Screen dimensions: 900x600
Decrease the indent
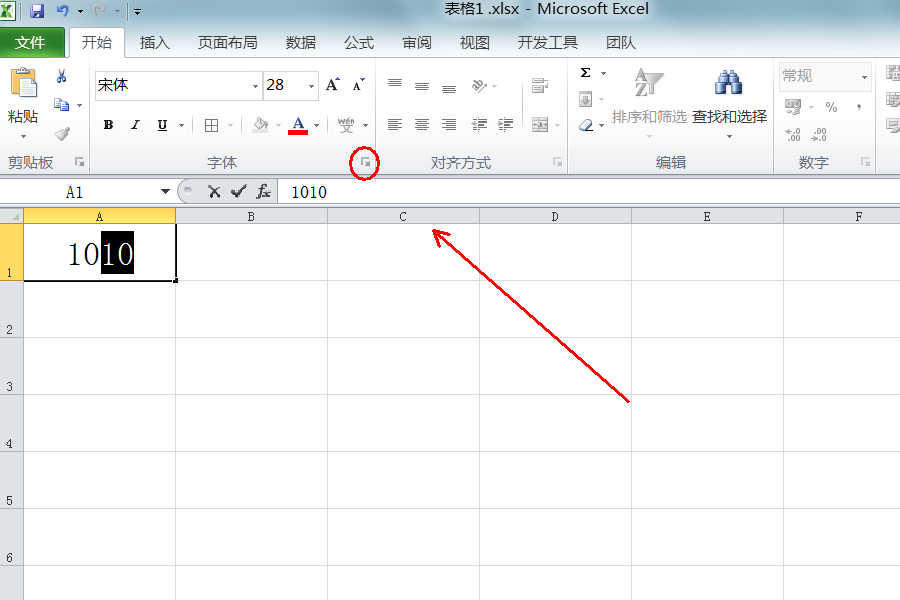point(479,125)
